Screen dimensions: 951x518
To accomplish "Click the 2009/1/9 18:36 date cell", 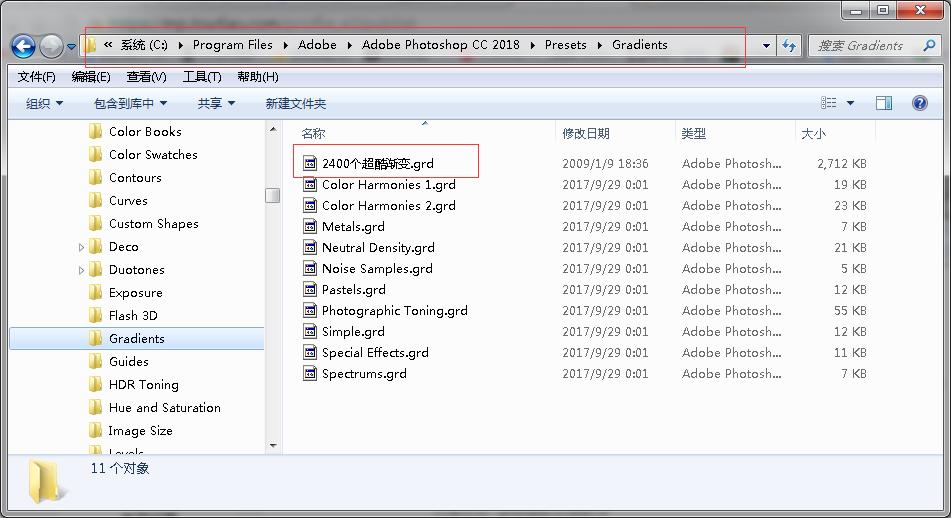I will tap(605, 163).
